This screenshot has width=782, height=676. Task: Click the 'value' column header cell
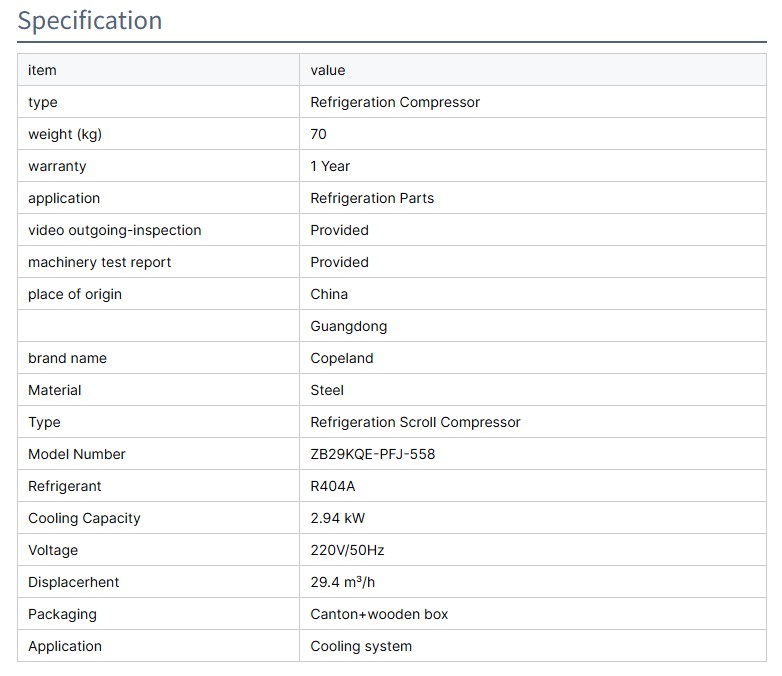click(x=328, y=70)
